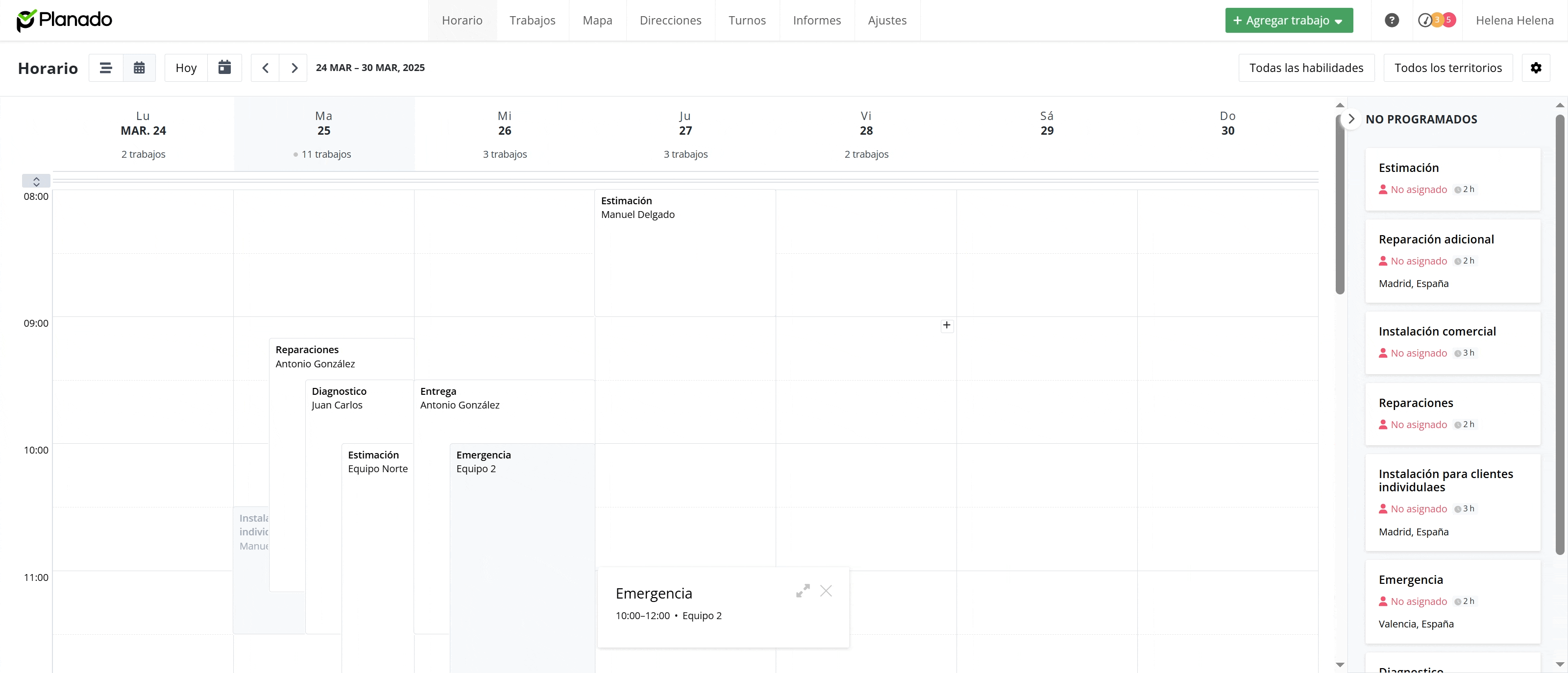Select unscheduled Instalación comercial job card
This screenshot has width=1568, height=673.
[x=1452, y=342]
